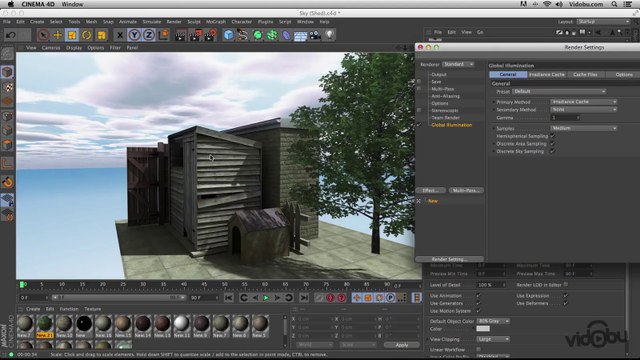Enable the Multi-Pass checkbox in Render Settings
The width and height of the screenshot is (640, 360).
tap(419, 89)
